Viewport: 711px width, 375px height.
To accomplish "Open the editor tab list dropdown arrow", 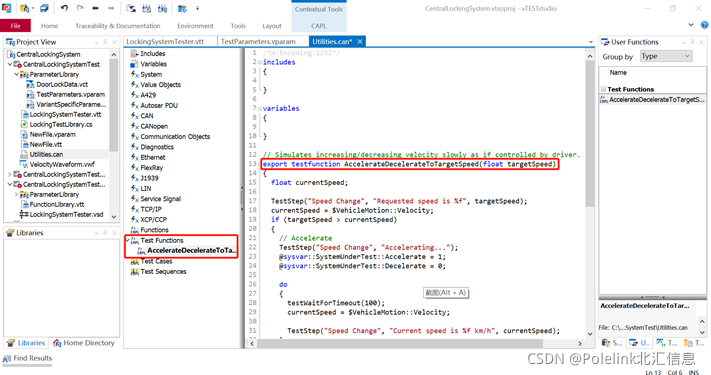I will pos(591,42).
